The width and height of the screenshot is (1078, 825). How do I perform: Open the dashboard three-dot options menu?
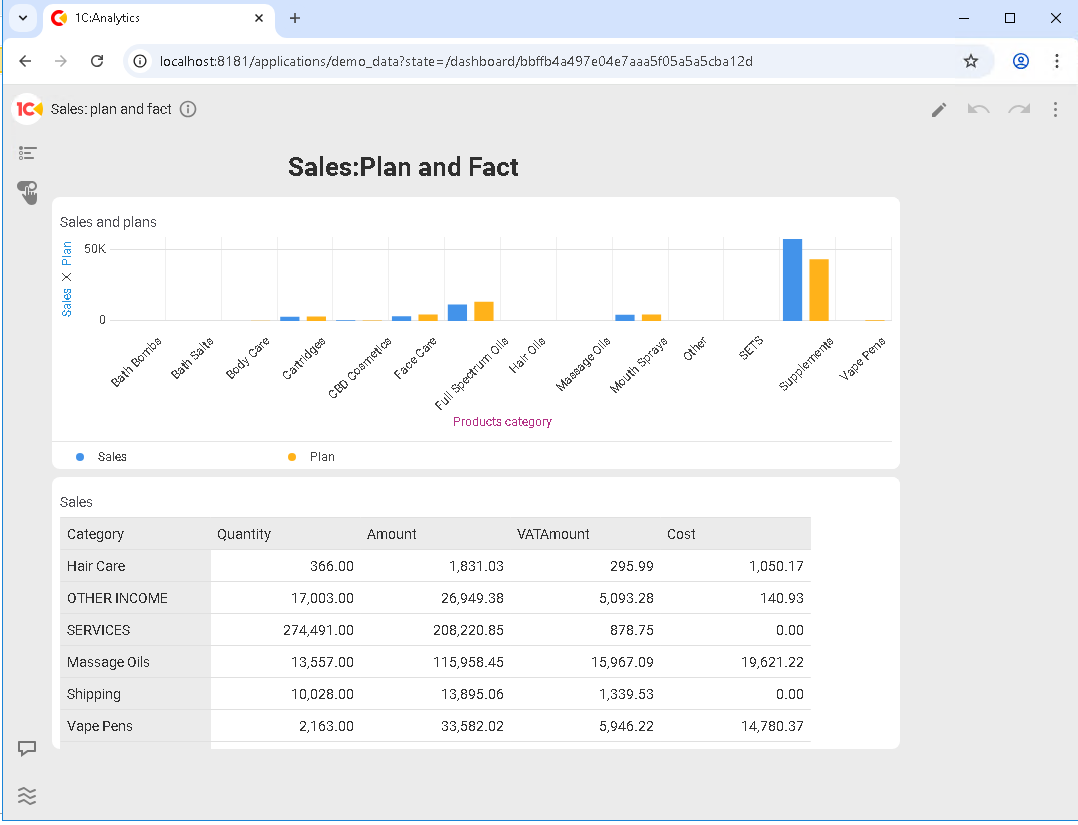1055,110
